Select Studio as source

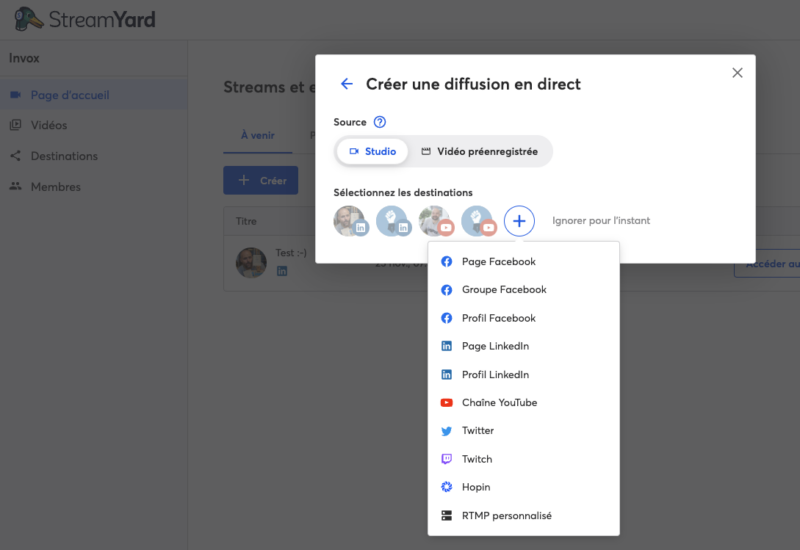click(x=372, y=152)
